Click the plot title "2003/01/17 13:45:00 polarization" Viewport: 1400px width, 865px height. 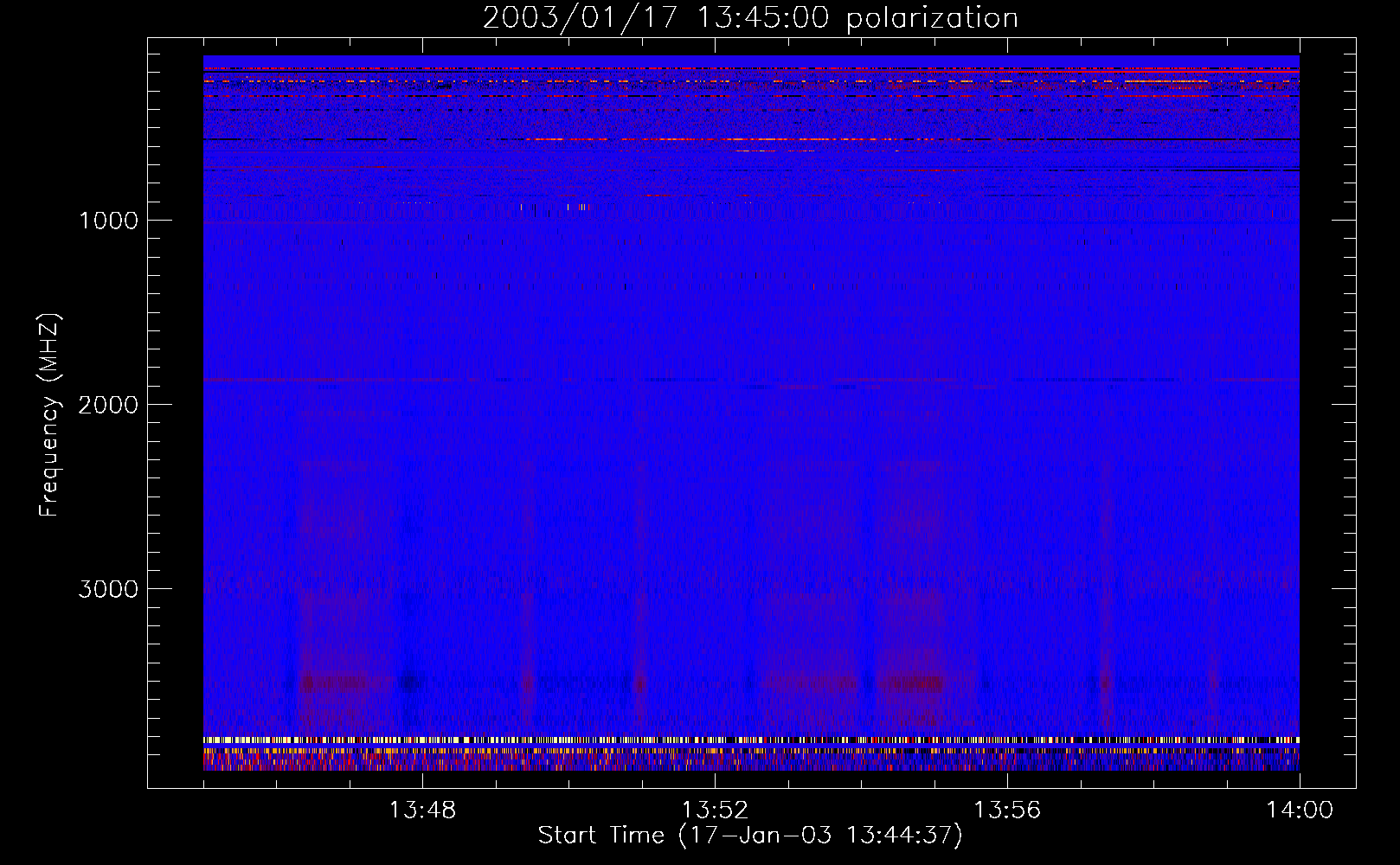tap(750, 18)
